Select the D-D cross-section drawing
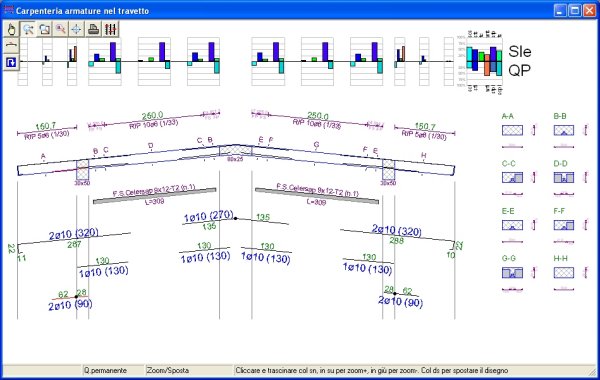 pos(564,178)
